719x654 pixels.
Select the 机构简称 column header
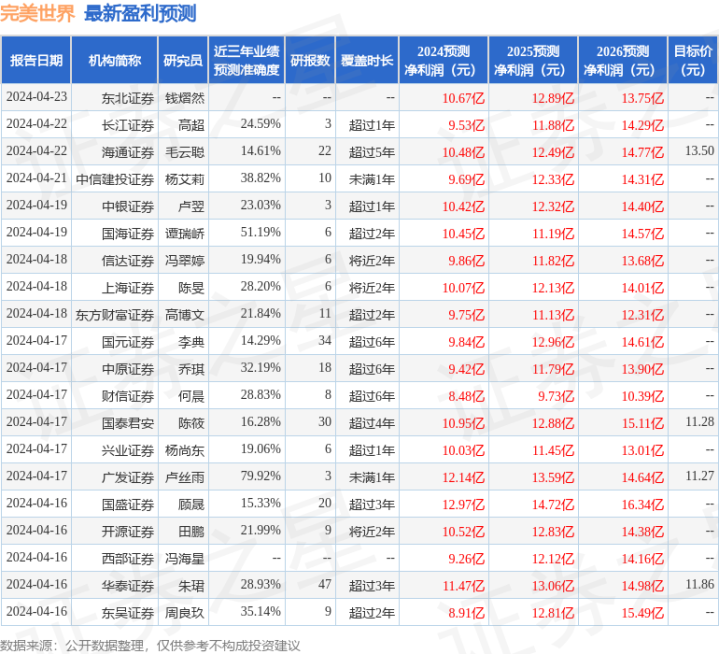tap(115, 61)
